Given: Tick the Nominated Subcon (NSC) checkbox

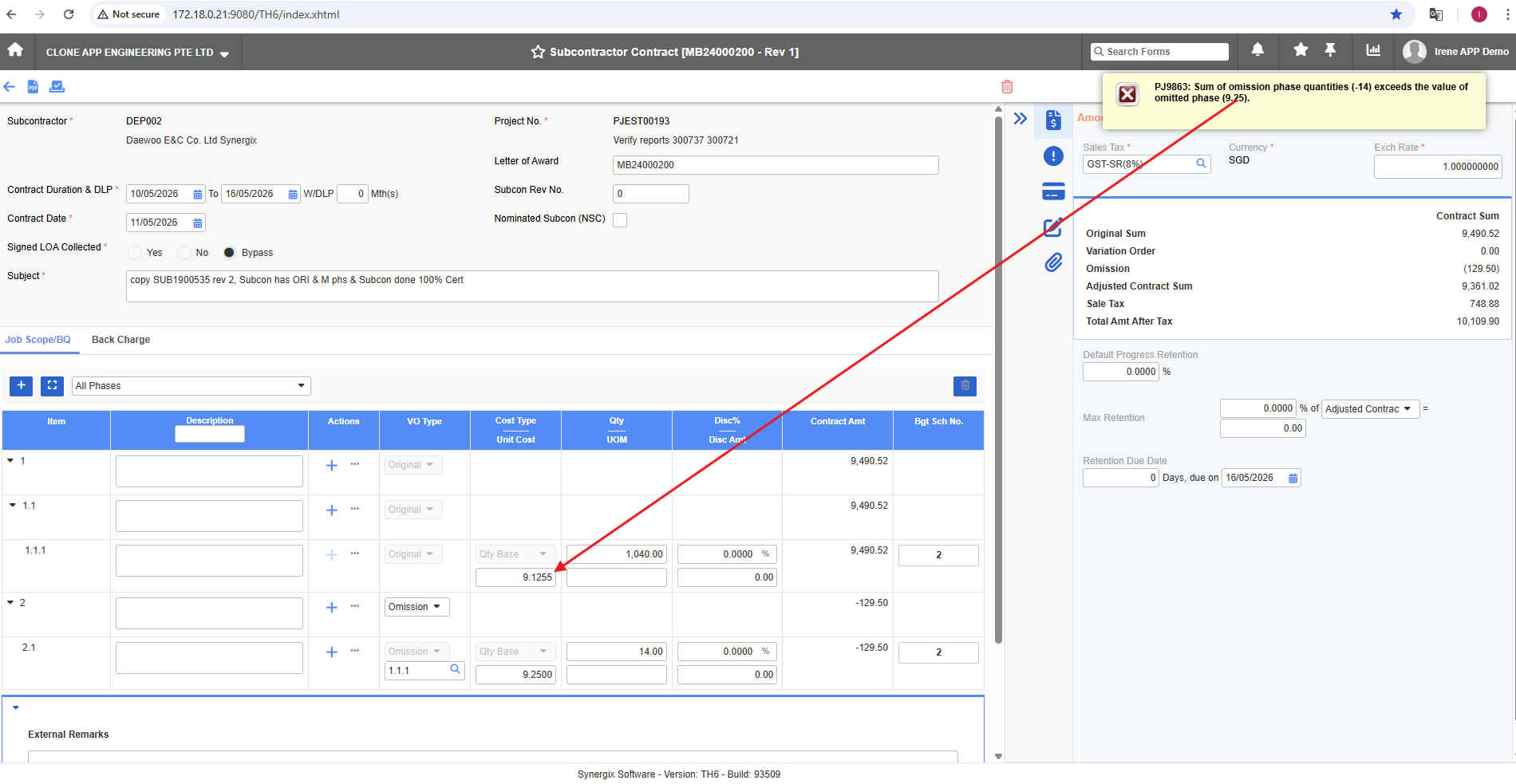Looking at the screenshot, I should 620,220.
